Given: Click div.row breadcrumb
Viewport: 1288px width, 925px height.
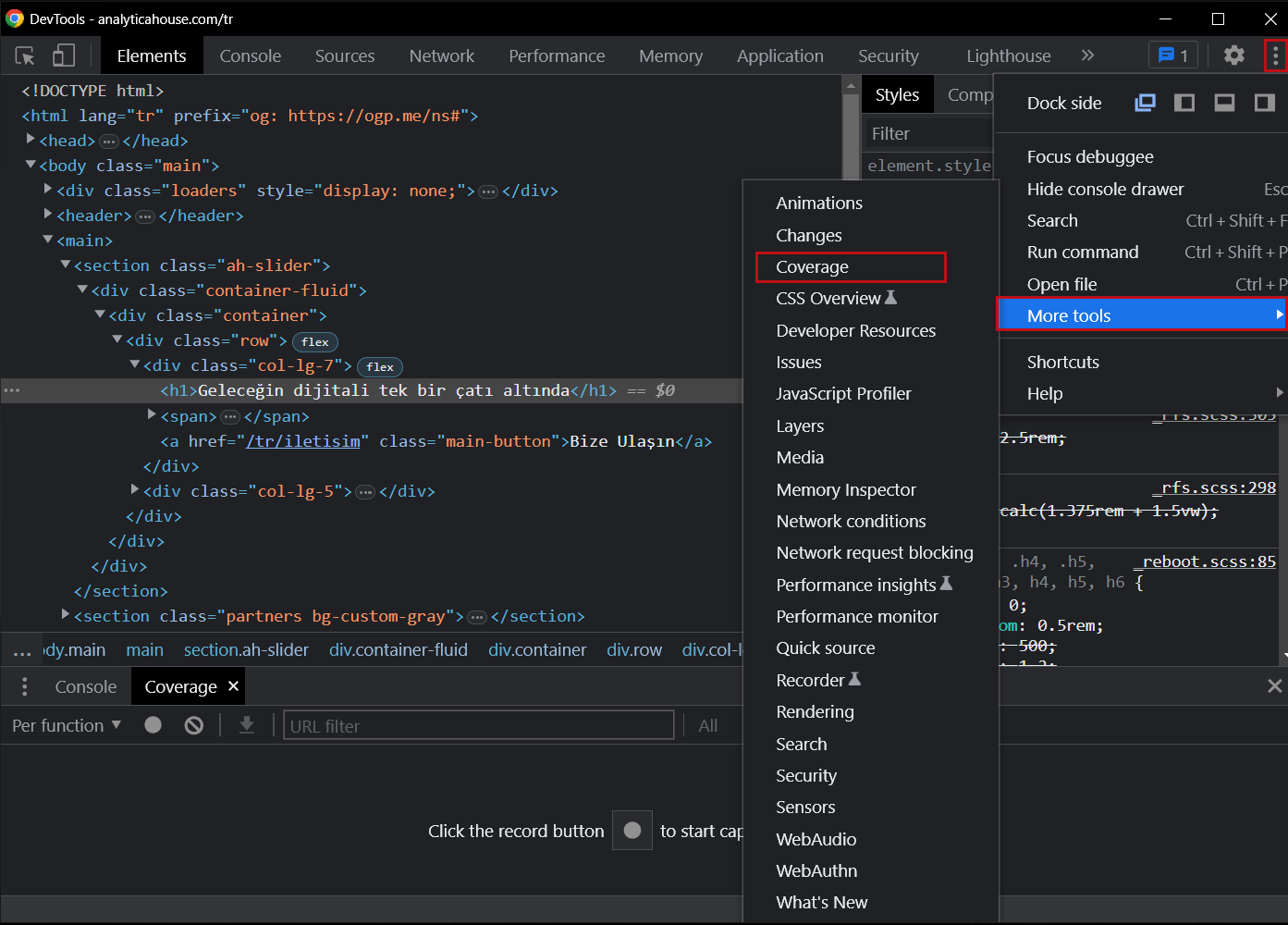Looking at the screenshot, I should [x=634, y=650].
